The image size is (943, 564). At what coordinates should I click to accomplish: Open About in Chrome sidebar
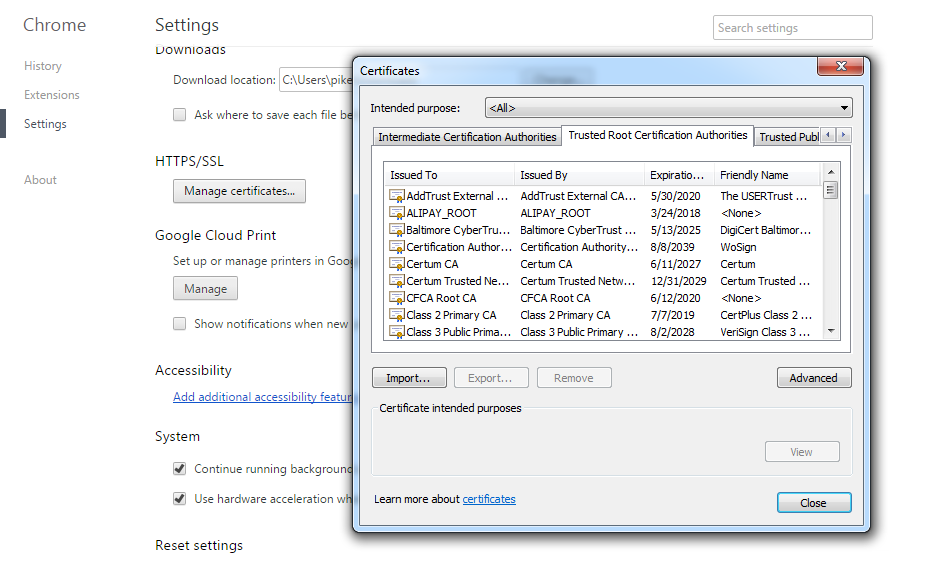(40, 180)
